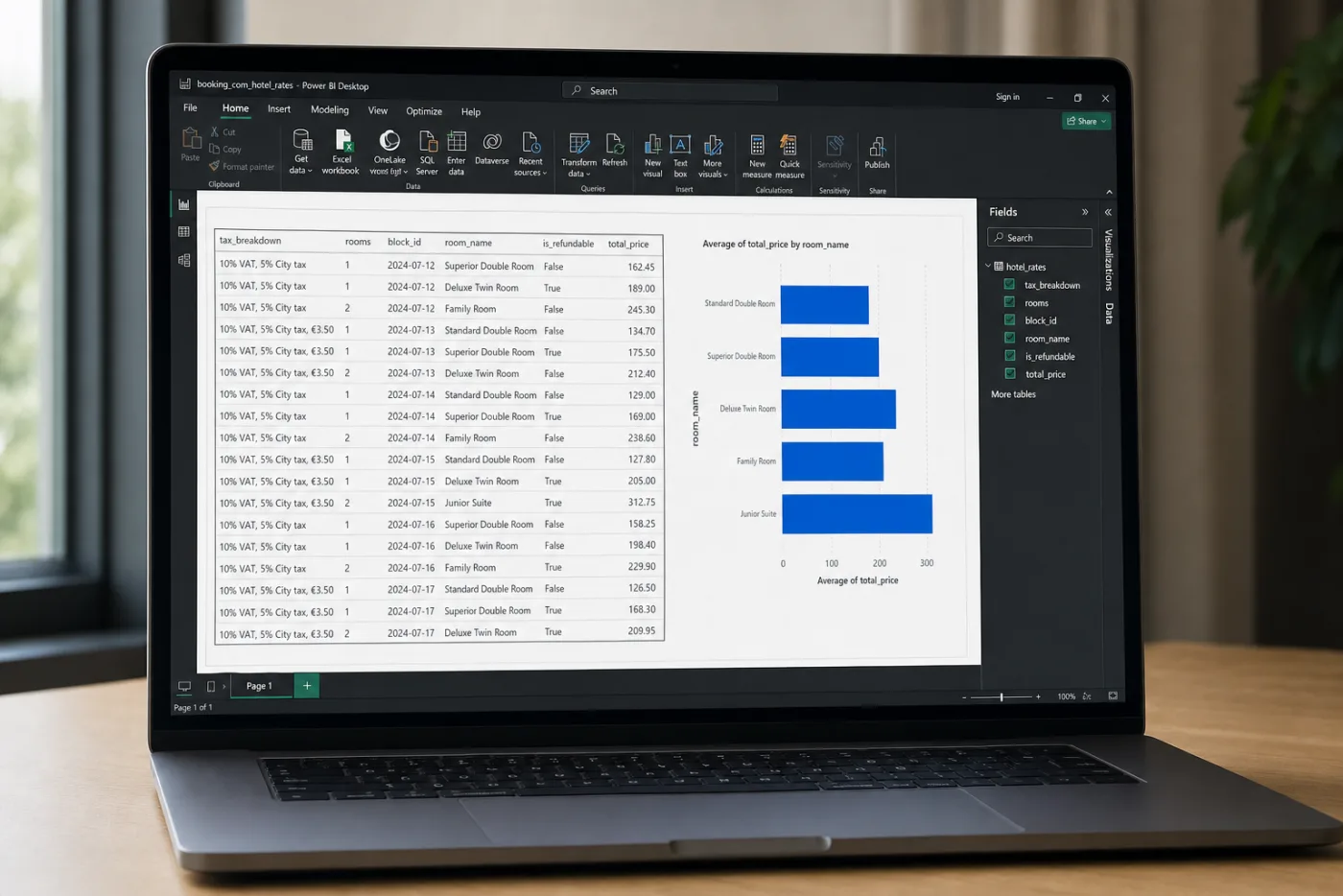
Task: Open the Modeling ribbon tab
Action: pos(330,110)
